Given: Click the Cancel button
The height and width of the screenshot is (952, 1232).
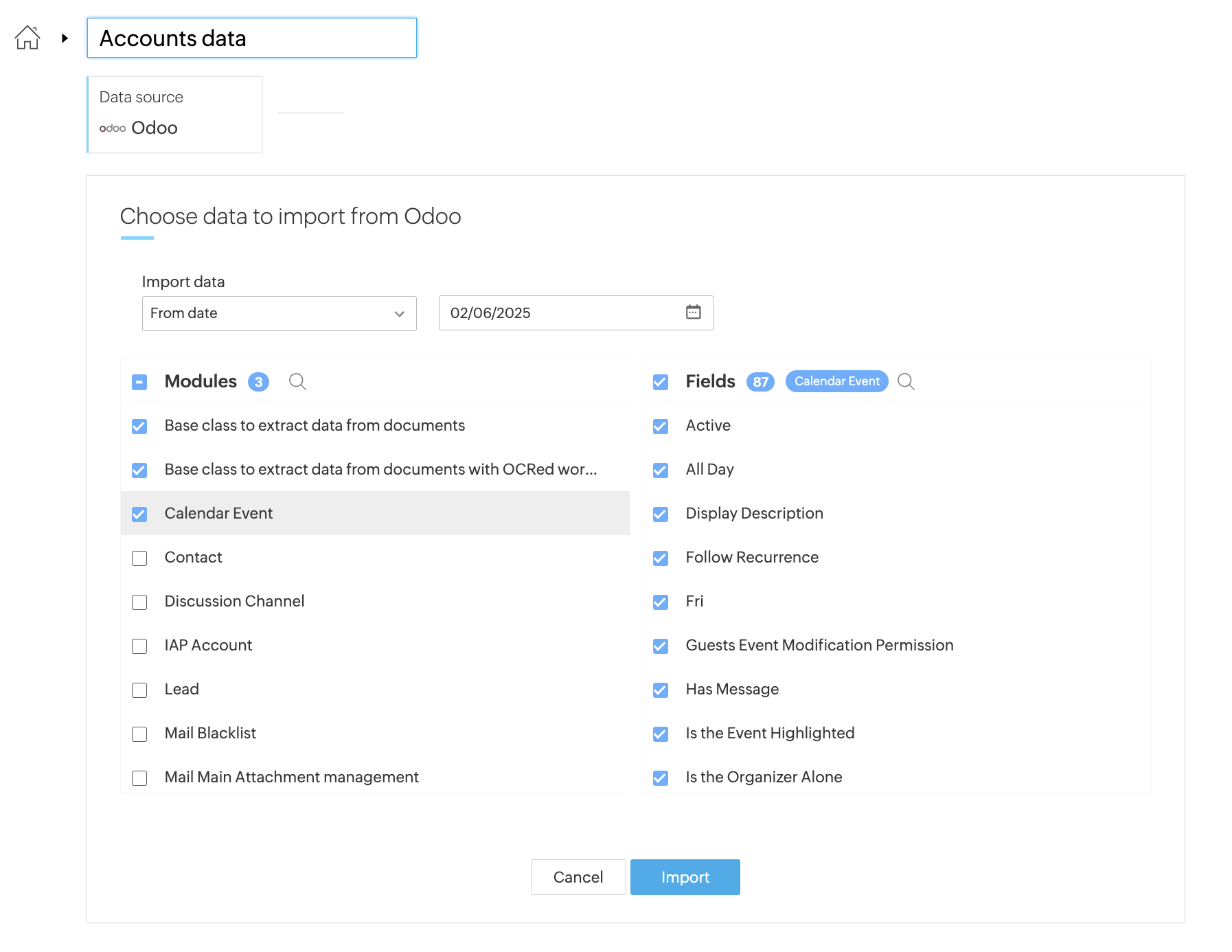Looking at the screenshot, I should (578, 877).
